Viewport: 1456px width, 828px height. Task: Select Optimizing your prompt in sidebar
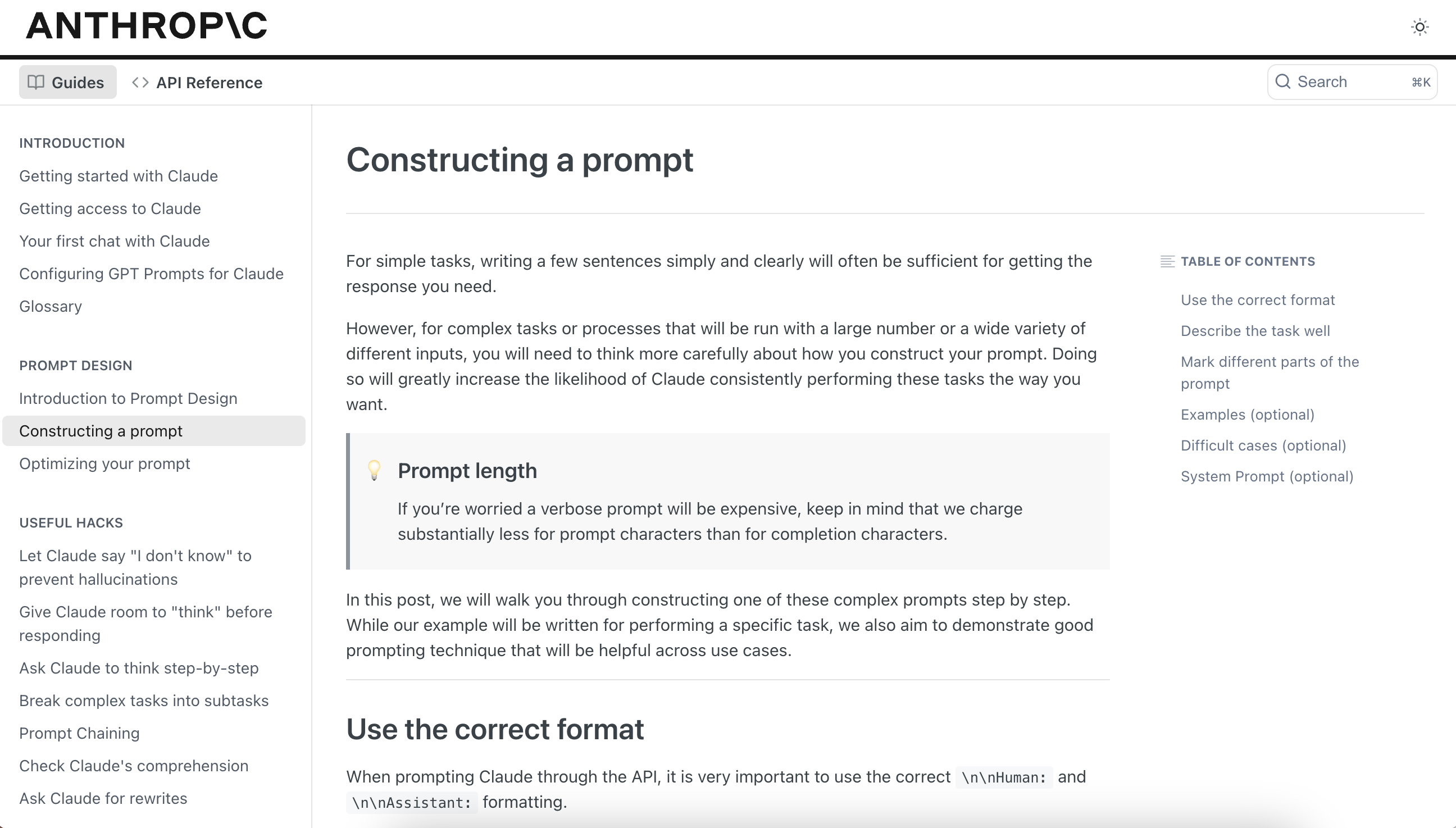[x=105, y=463]
